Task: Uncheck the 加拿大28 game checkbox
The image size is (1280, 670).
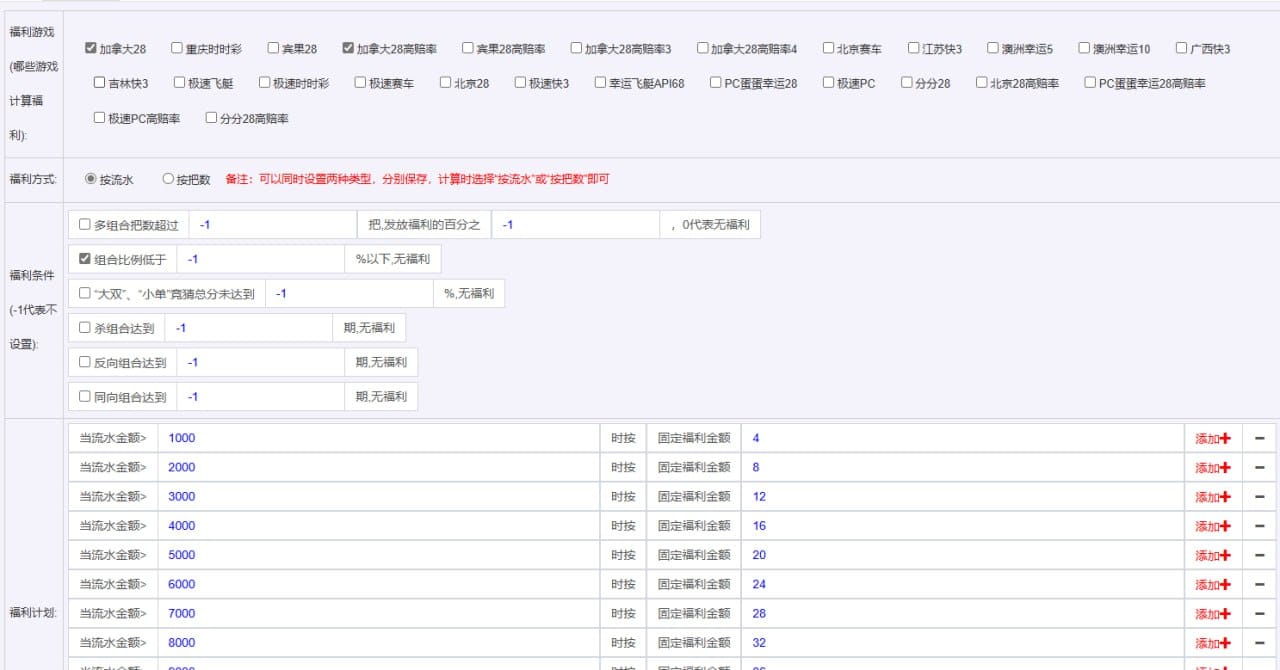Action: tap(91, 48)
